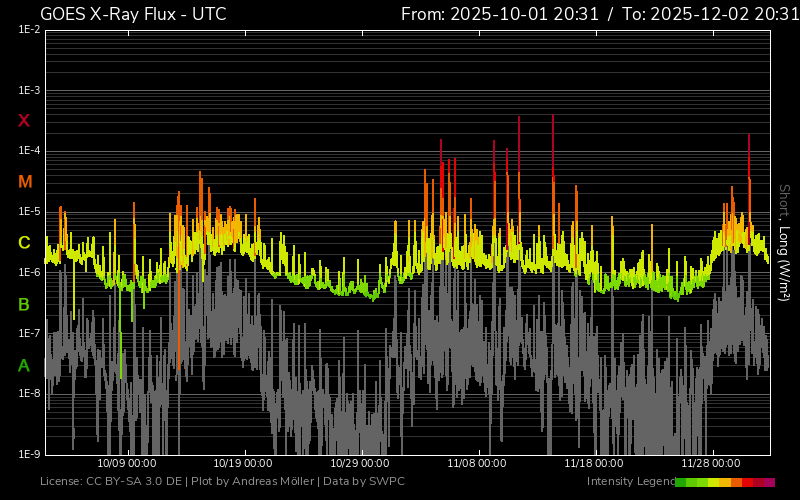The height and width of the screenshot is (500, 800).
Task: Select the green B flare class label
Action: point(24,304)
